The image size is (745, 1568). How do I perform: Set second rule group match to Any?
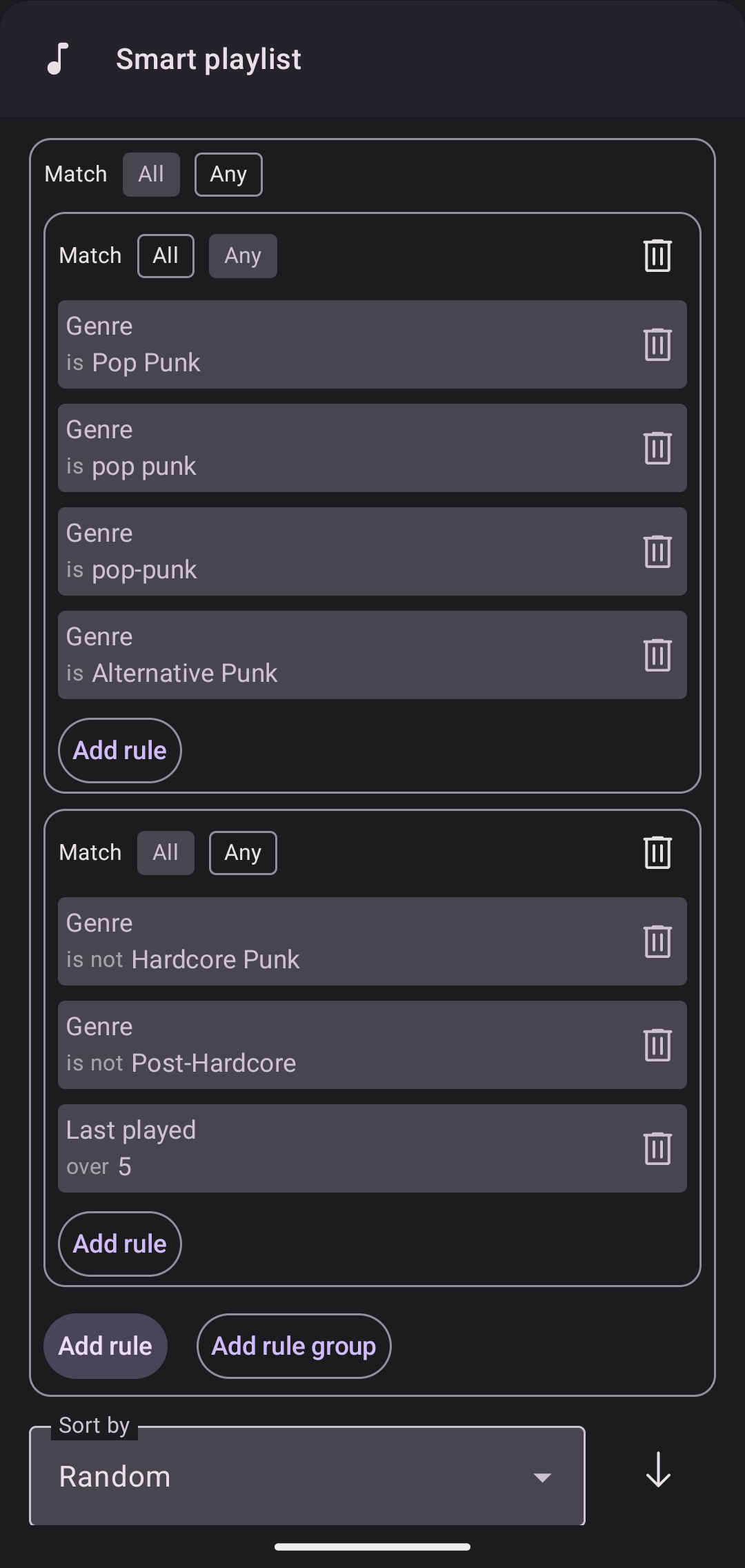[243, 853]
